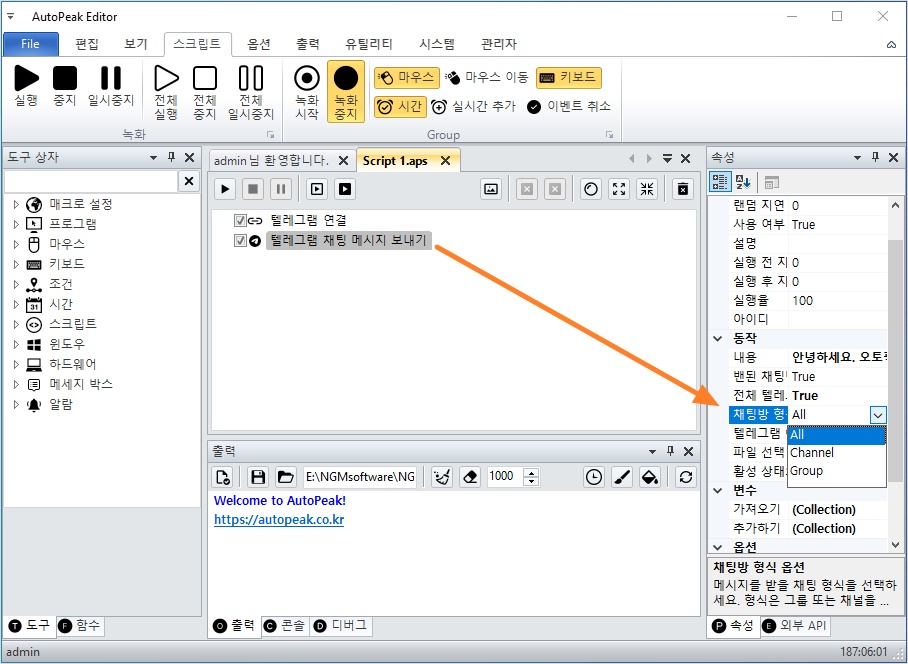Click the image capture icon in script toolbar

click(491, 189)
